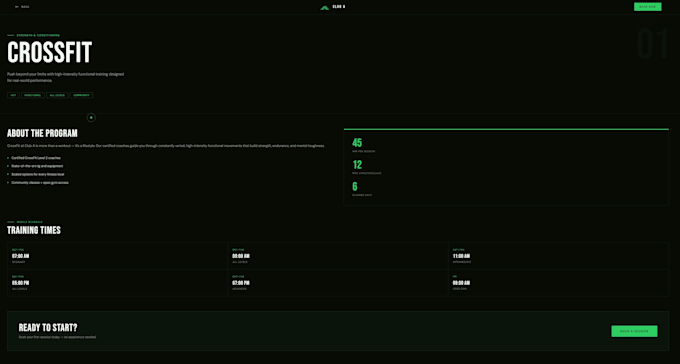This screenshot has width=680, height=364.
Task: Select the Functional tag chip
Action: [33, 95]
